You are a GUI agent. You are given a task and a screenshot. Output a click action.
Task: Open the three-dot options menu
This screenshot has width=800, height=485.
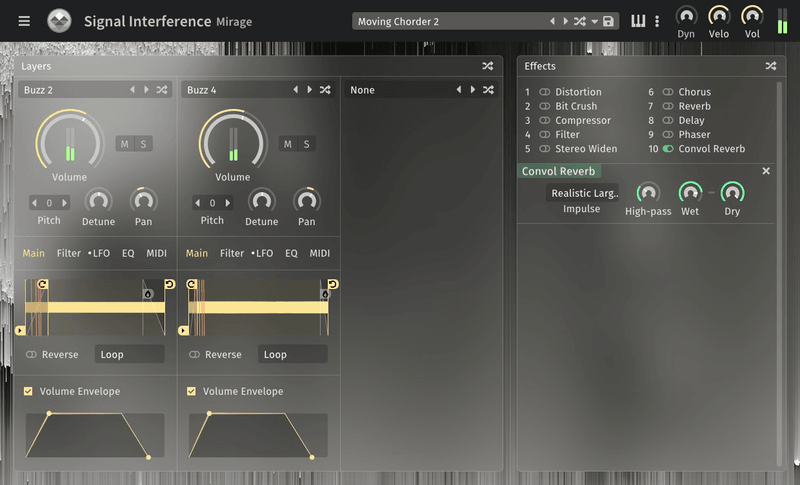click(x=657, y=21)
